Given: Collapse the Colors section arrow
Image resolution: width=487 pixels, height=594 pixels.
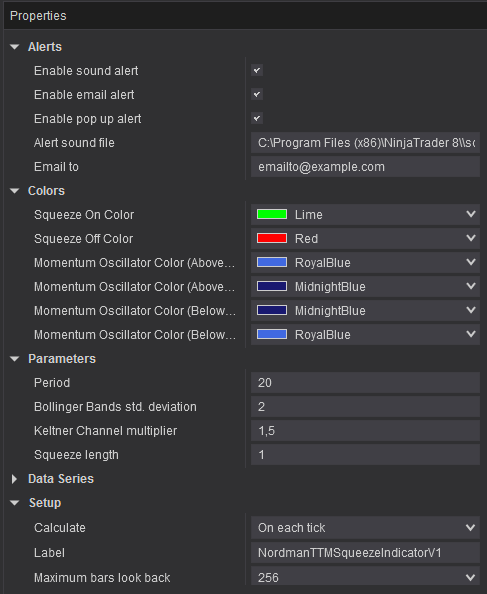Looking at the screenshot, I should (x=15, y=191).
